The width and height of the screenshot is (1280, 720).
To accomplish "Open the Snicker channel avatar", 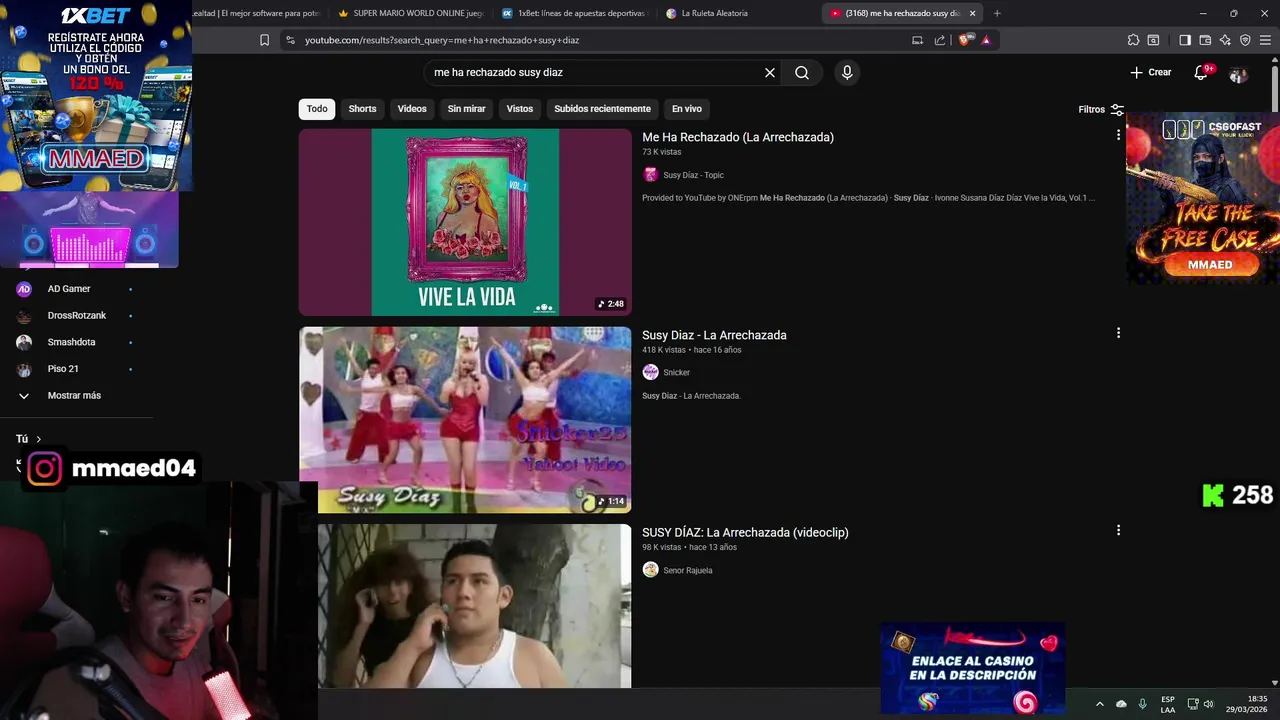I will click(x=650, y=372).
